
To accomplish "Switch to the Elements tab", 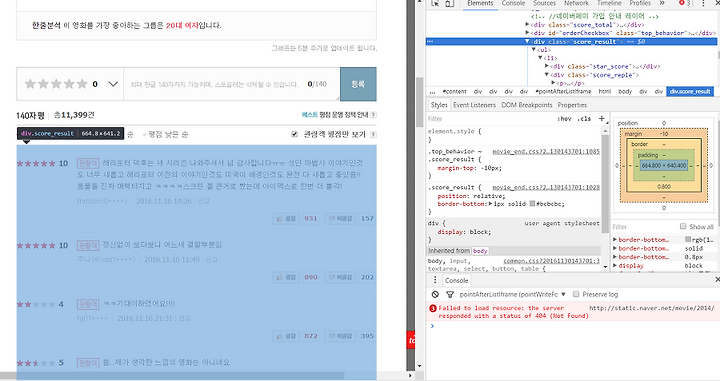I will (x=480, y=3).
